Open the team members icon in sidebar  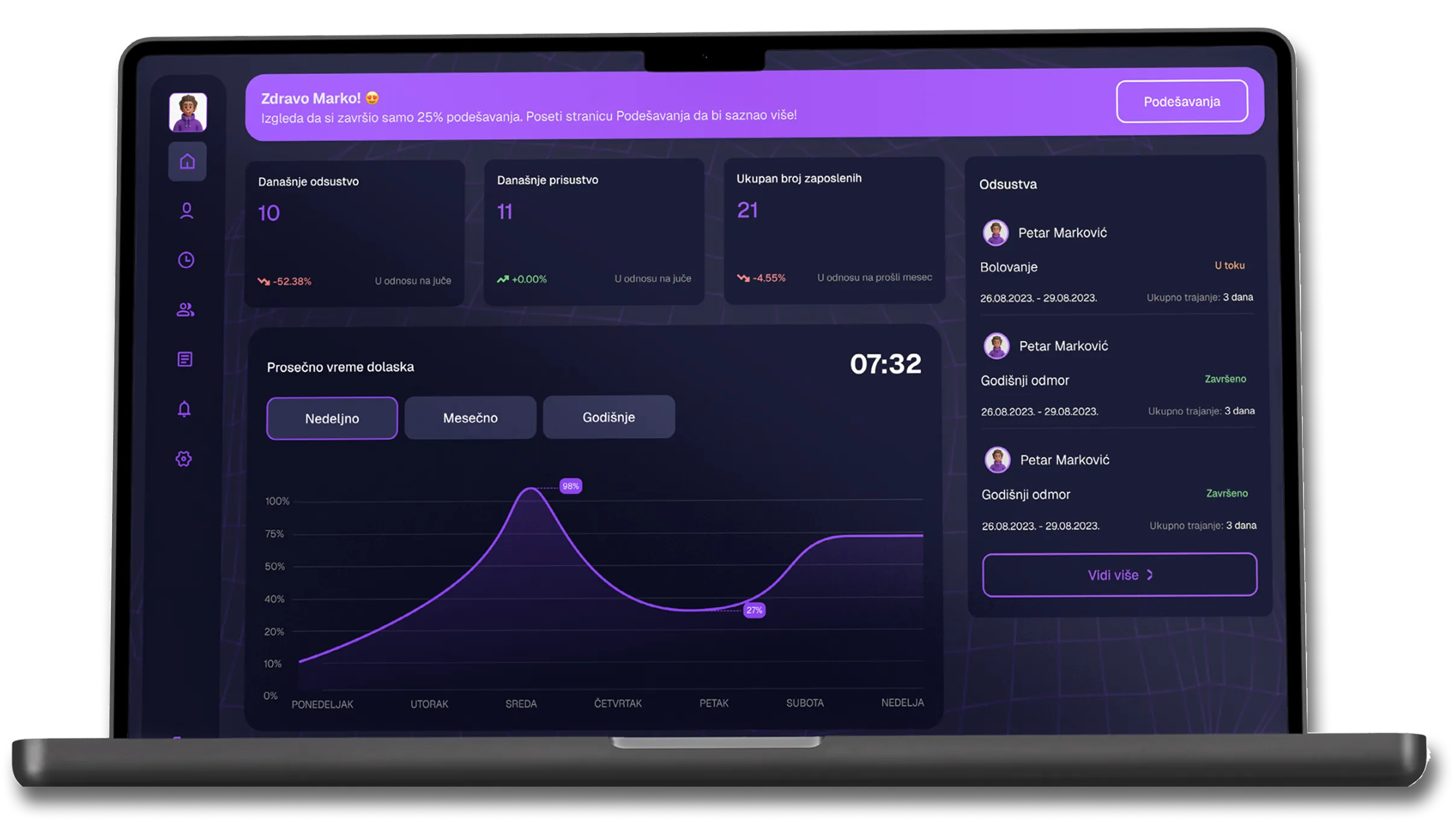click(x=185, y=309)
